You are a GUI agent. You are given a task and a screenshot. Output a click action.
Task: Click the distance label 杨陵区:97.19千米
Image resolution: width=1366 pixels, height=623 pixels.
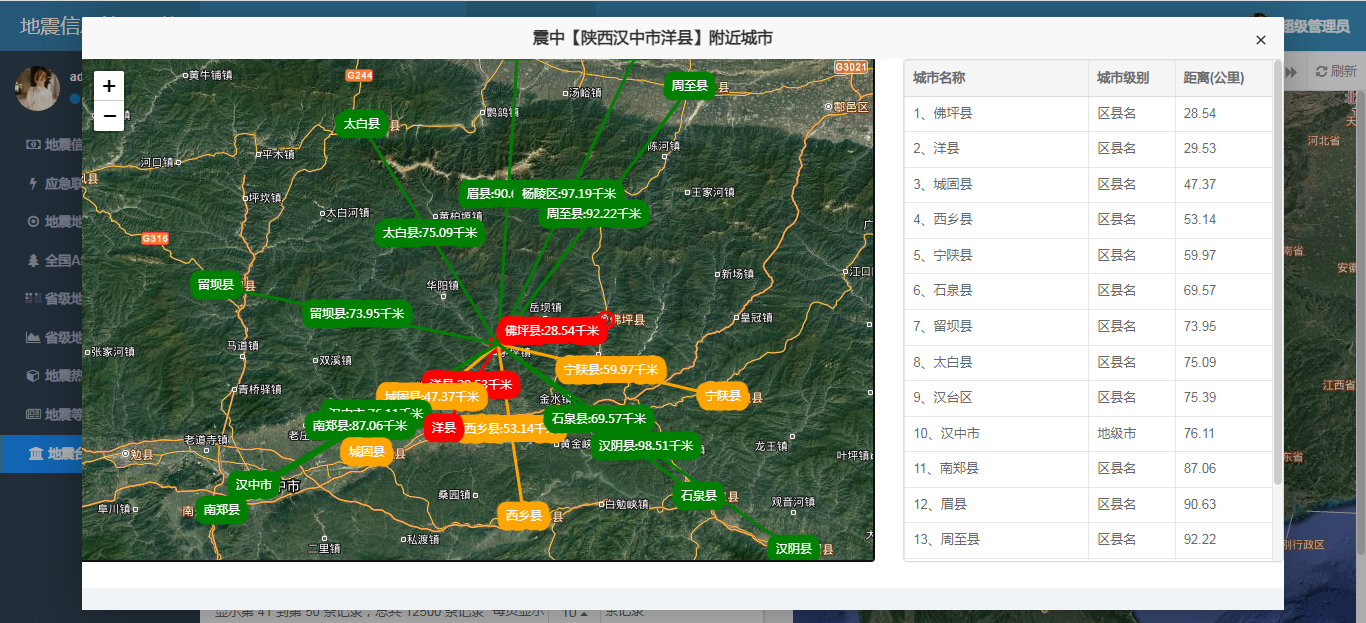569,194
